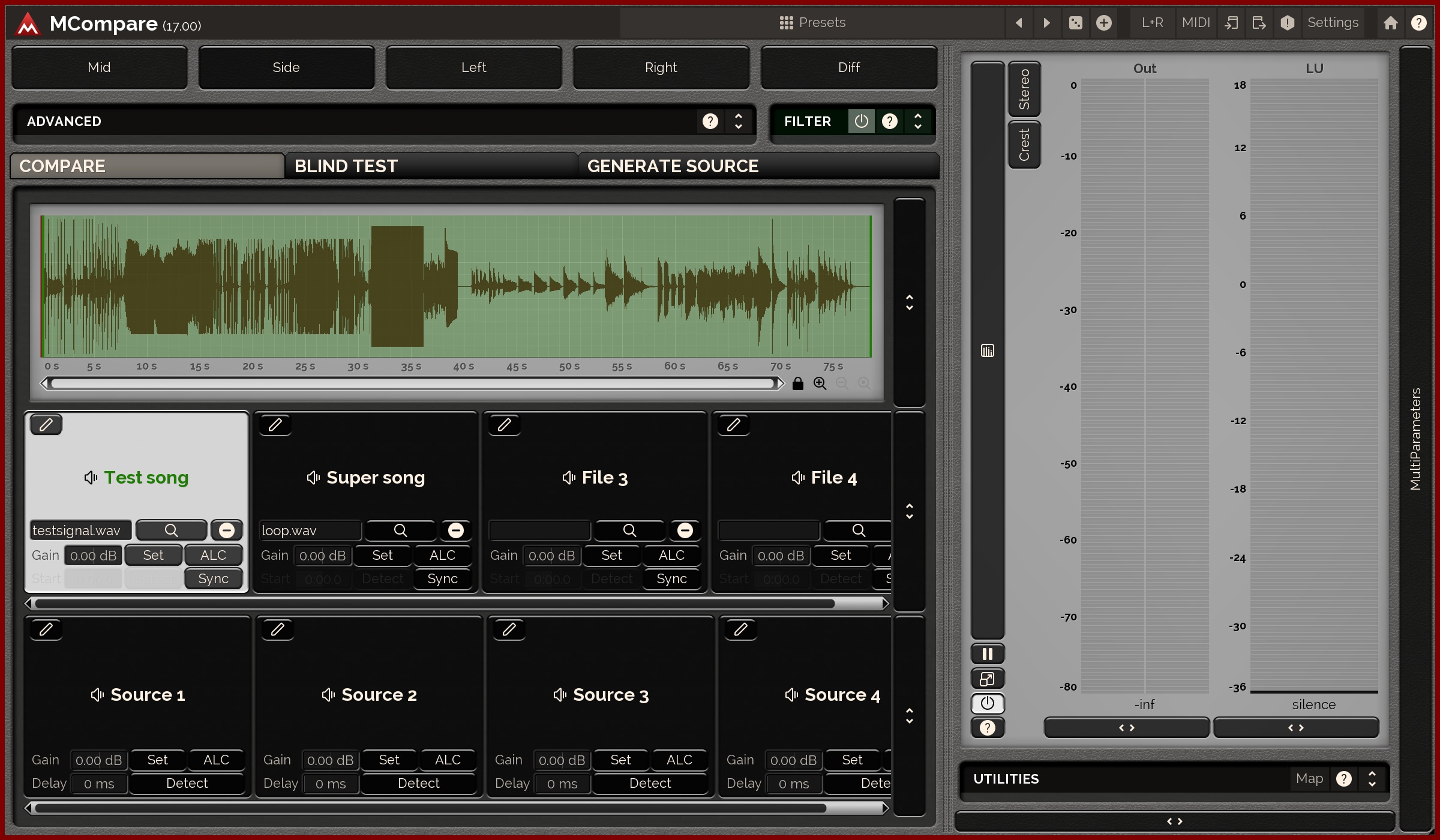
Task: Click the waveform lock icon
Action: [797, 383]
